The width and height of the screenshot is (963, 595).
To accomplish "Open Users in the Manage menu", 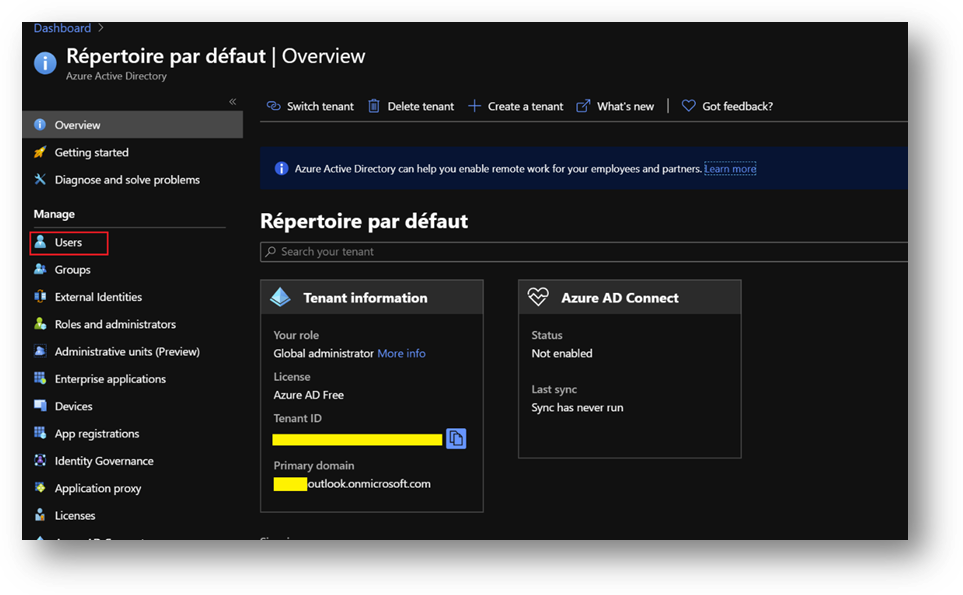I will (x=68, y=242).
